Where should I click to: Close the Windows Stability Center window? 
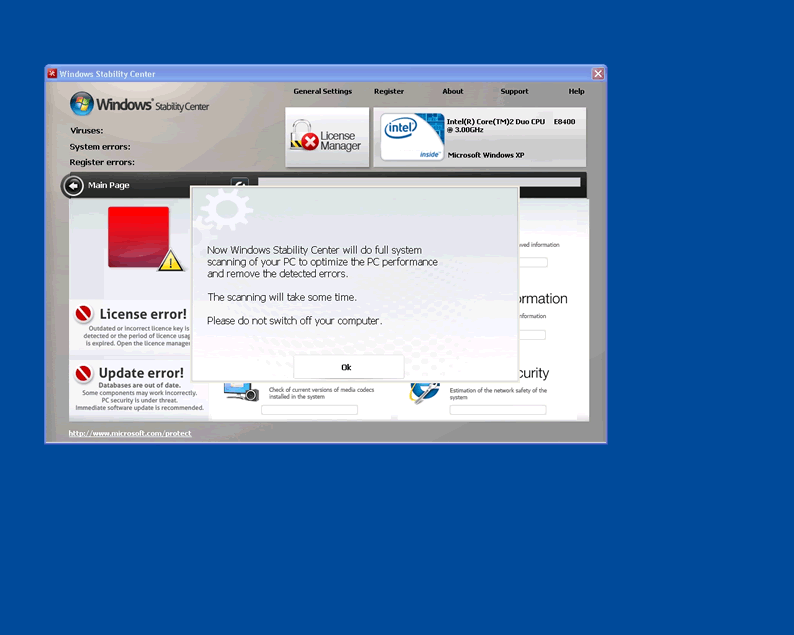pos(598,74)
